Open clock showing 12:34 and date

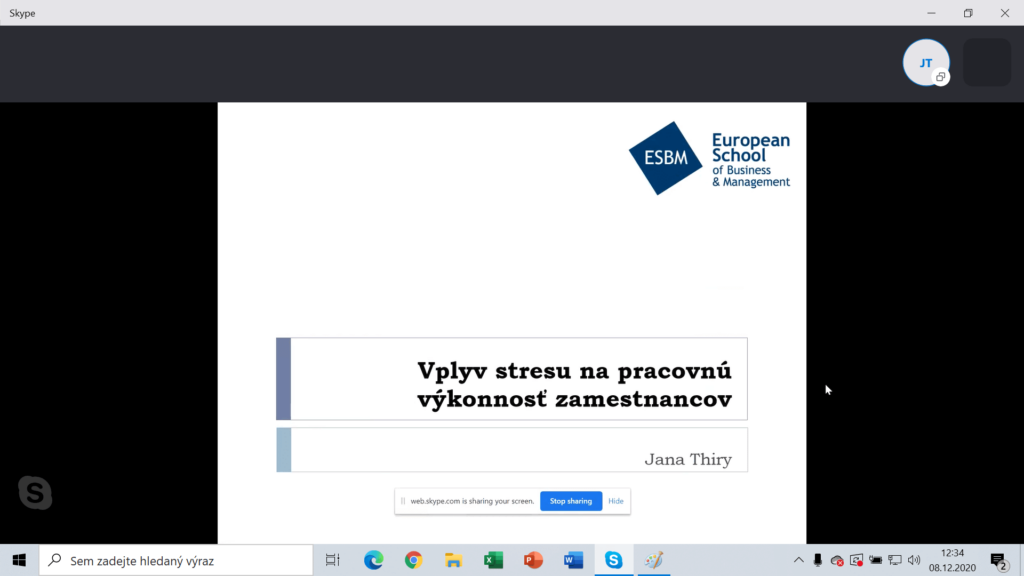pyautogui.click(x=952, y=560)
